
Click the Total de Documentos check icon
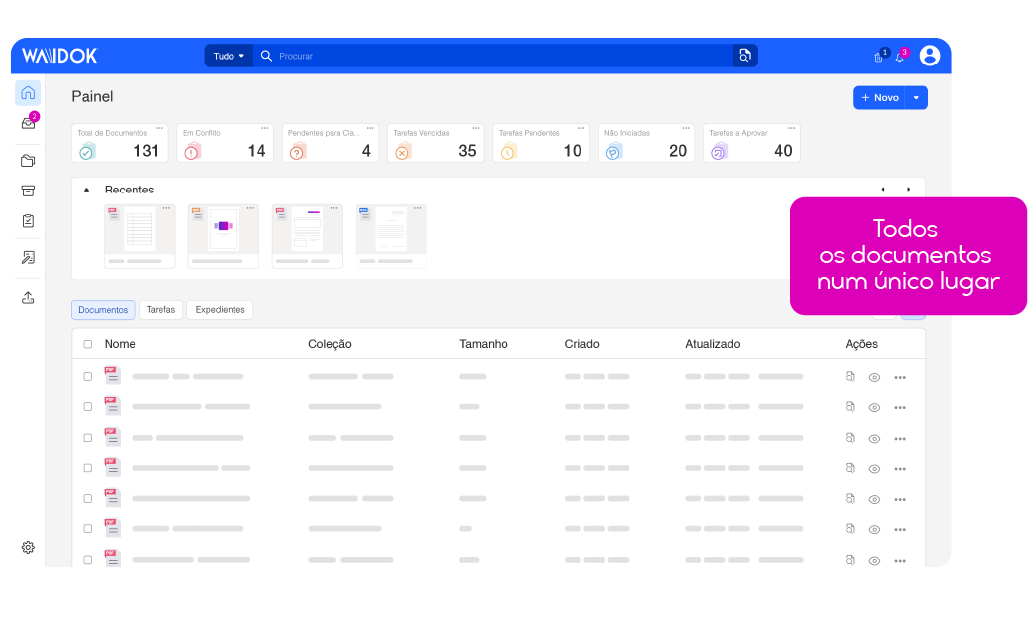coord(86,153)
